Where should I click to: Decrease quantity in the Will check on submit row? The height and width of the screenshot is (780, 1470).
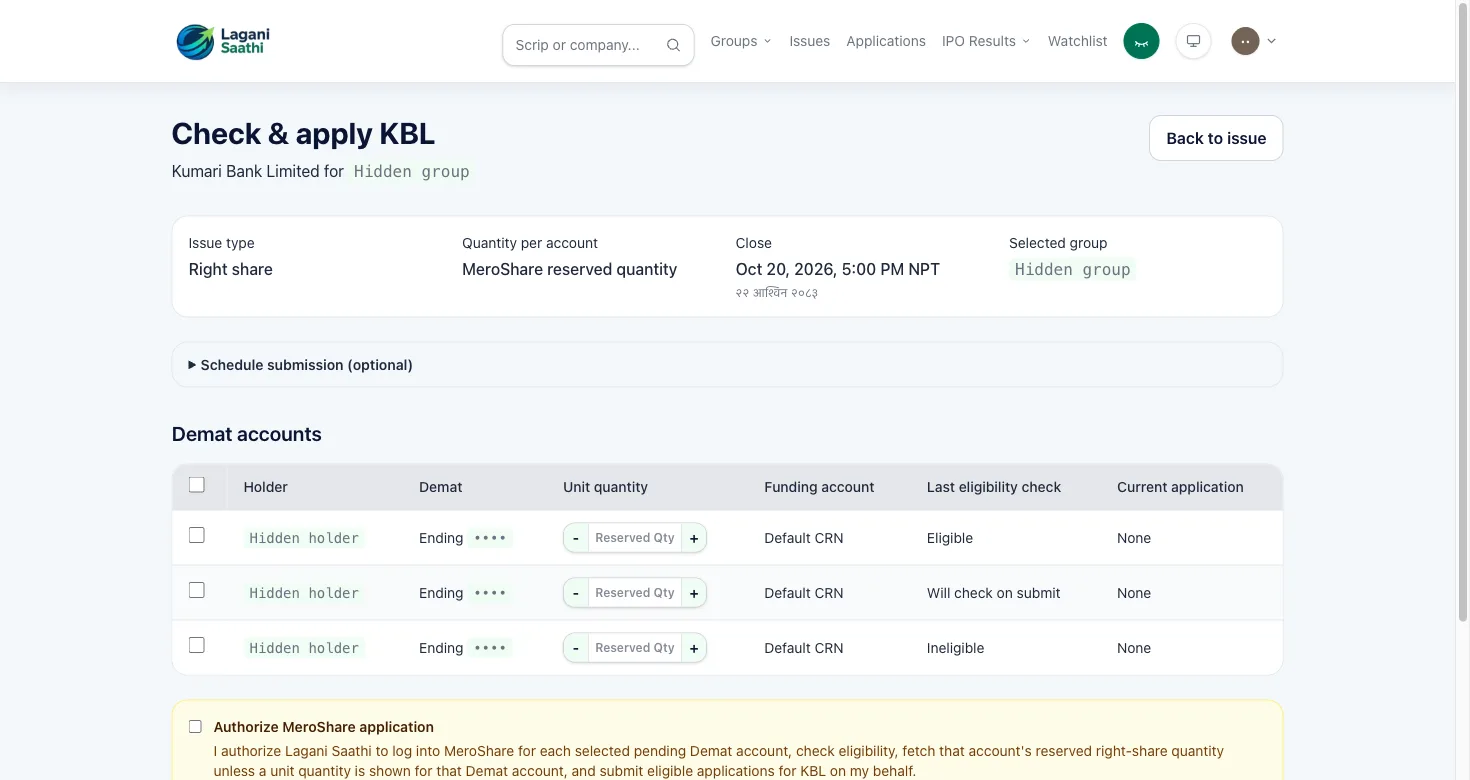(576, 593)
